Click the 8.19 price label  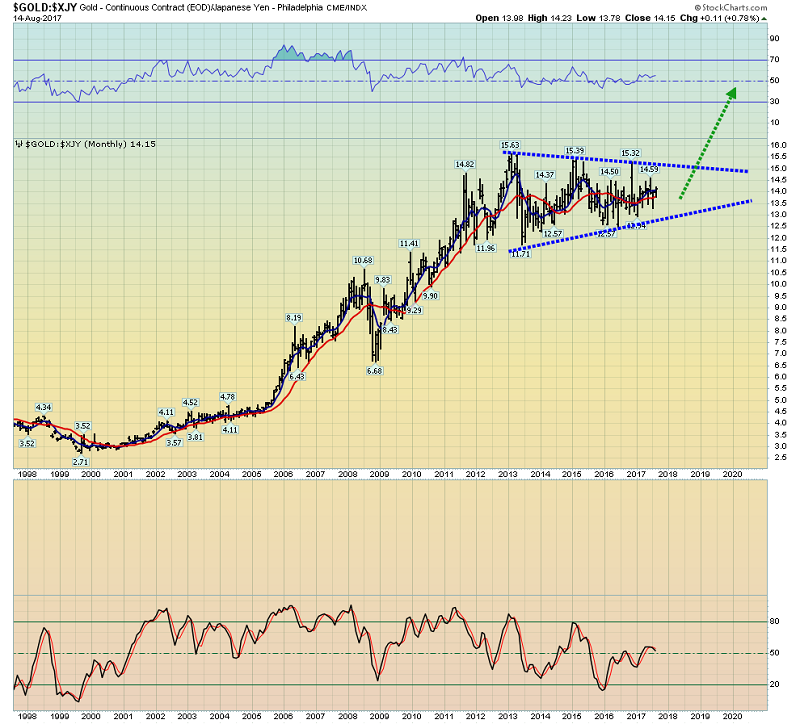pos(294,318)
